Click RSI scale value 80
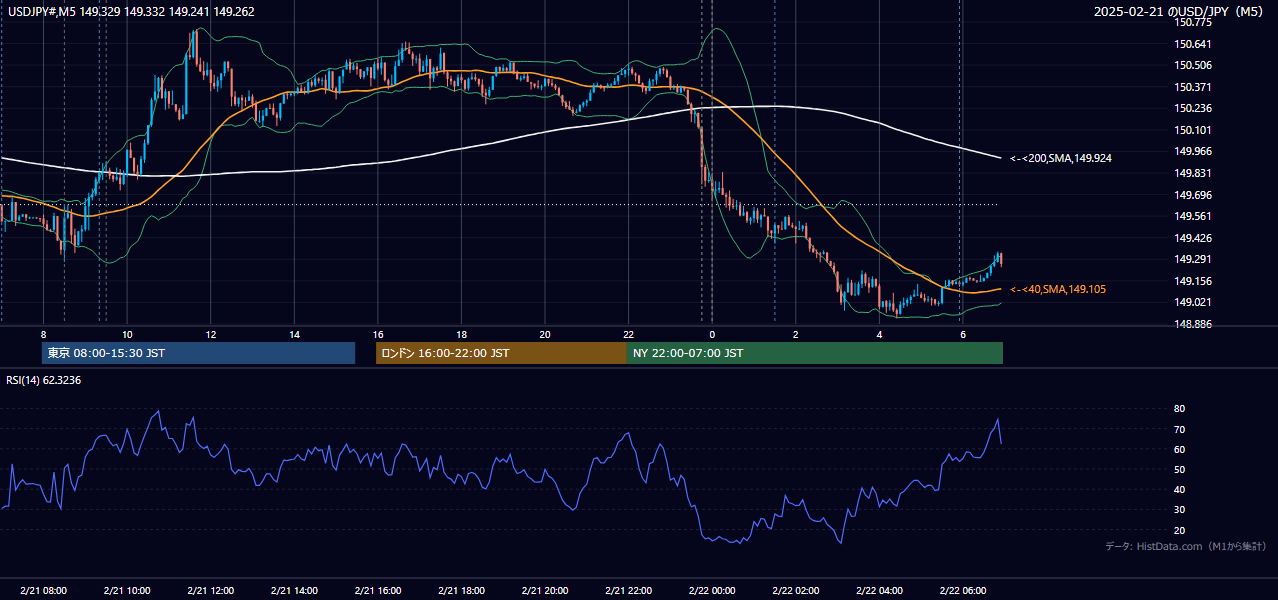 click(1179, 409)
